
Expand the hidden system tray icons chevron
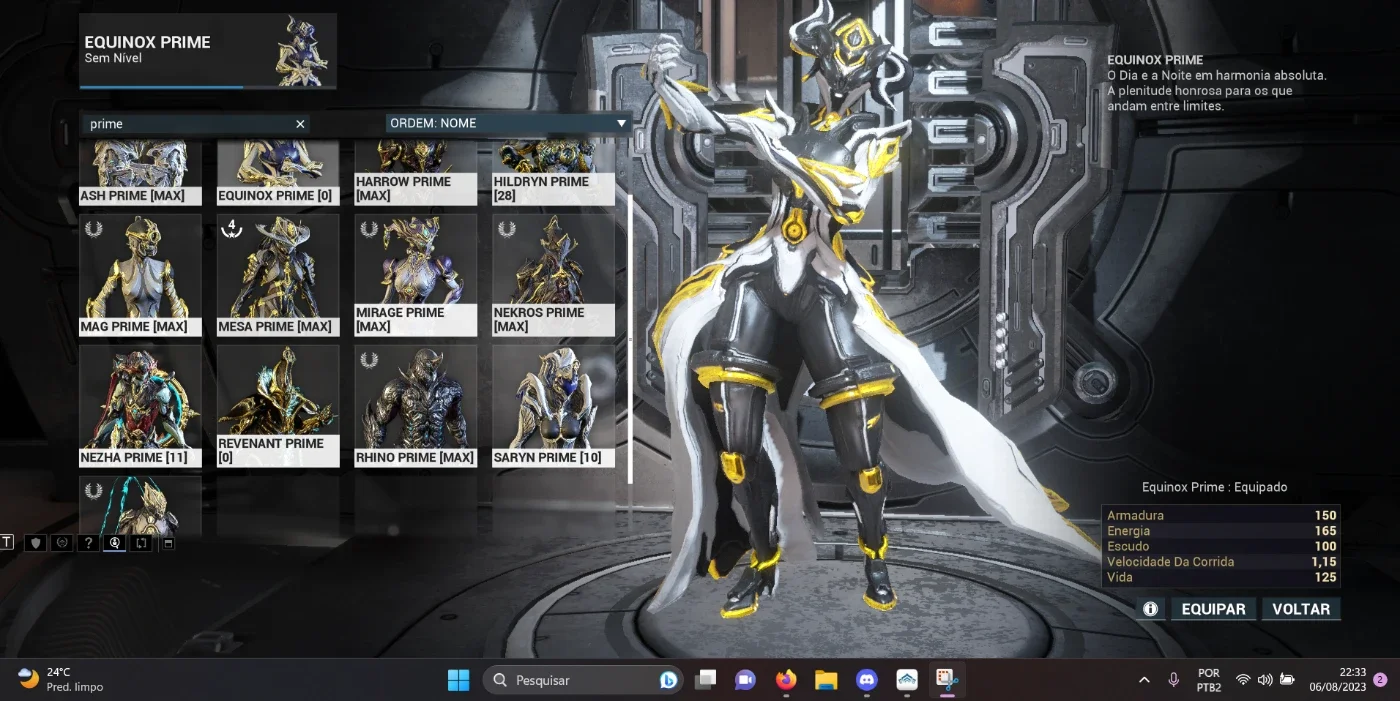coord(1144,680)
